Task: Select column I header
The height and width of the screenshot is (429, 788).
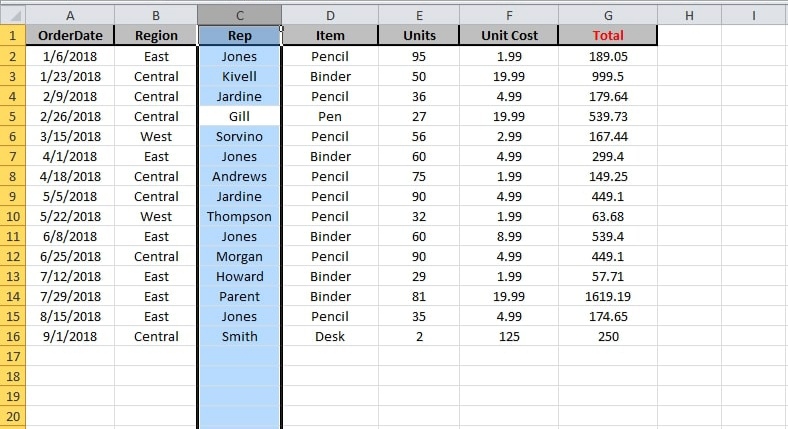Action: click(x=754, y=15)
